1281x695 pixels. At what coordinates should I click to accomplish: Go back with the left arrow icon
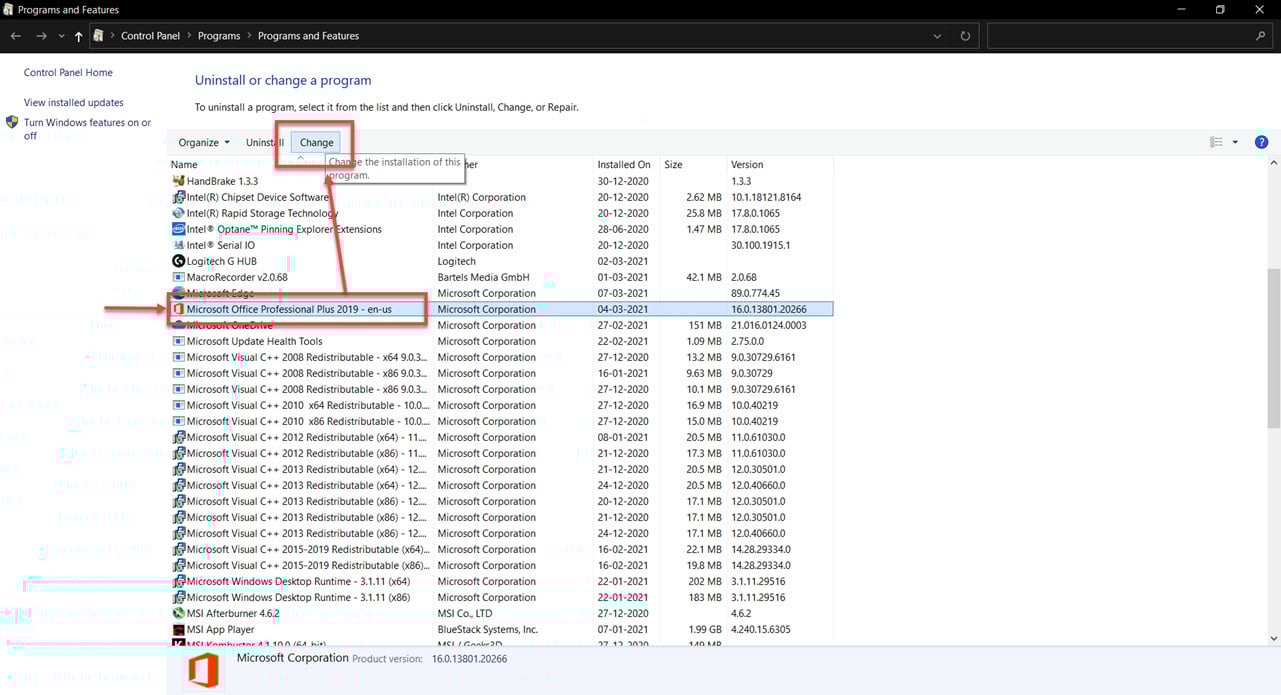tap(16, 36)
